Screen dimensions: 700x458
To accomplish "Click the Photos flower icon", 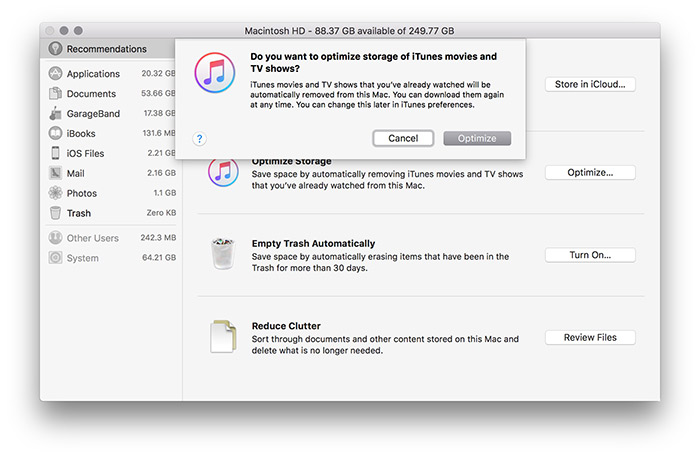I will 55,193.
